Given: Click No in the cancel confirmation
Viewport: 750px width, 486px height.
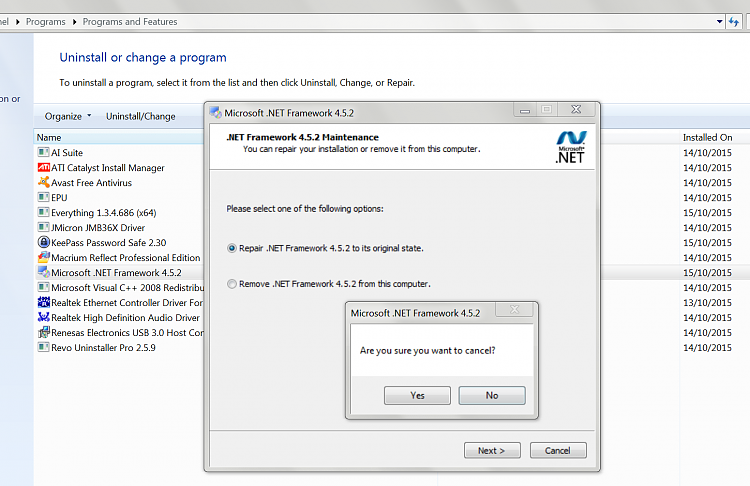Looking at the screenshot, I should coord(492,396).
